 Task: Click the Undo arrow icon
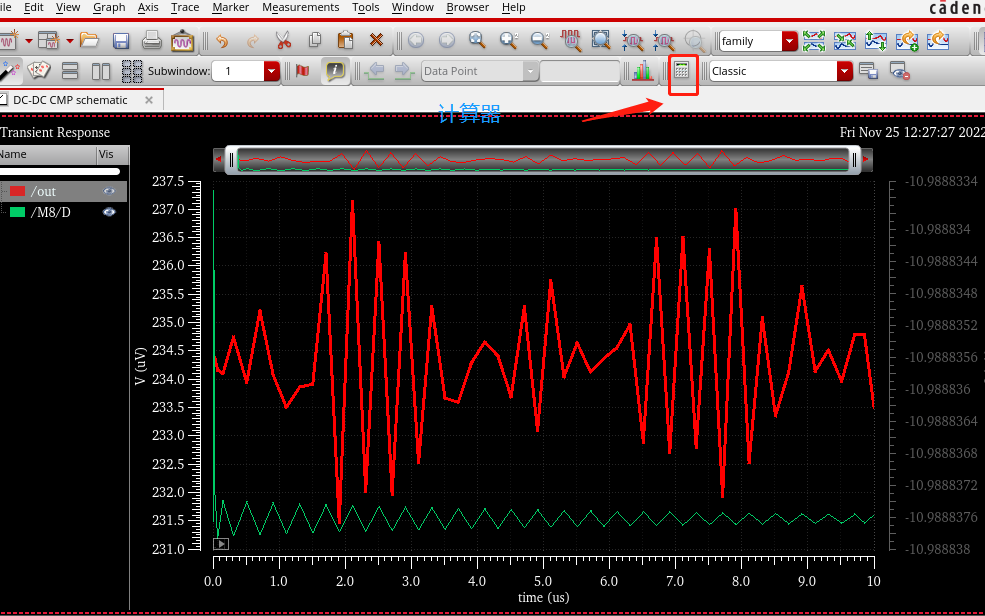(x=222, y=41)
